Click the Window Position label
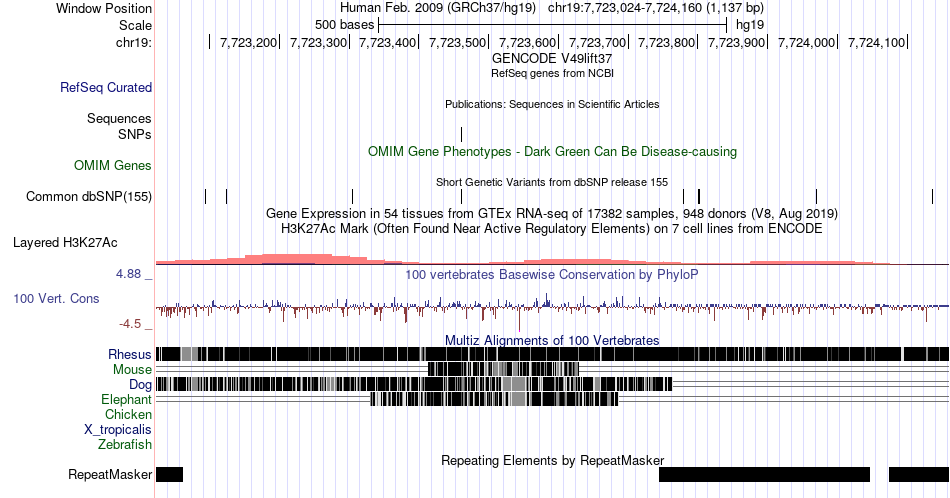This screenshot has height=498, width=950. point(104,8)
